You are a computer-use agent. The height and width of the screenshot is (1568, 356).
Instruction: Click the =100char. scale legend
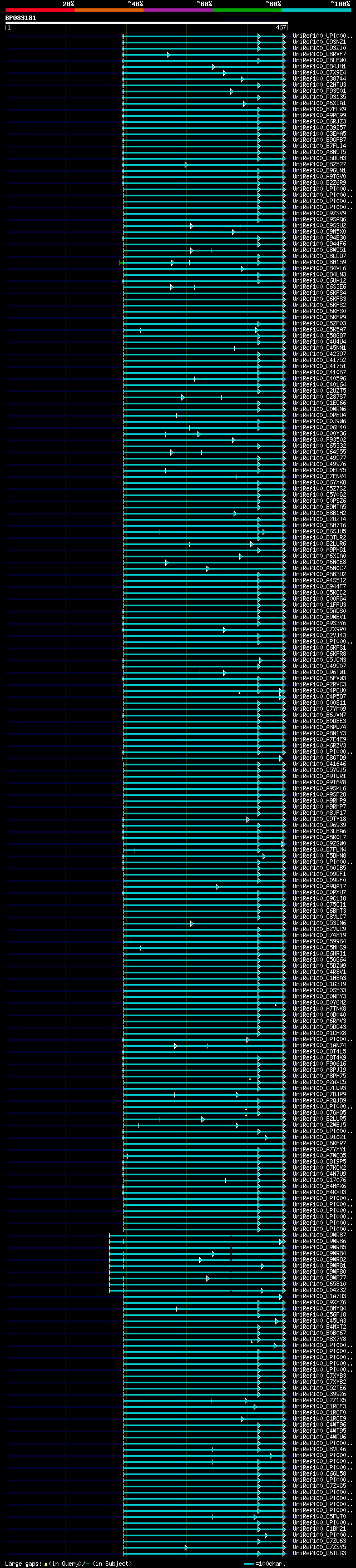tap(264, 1564)
